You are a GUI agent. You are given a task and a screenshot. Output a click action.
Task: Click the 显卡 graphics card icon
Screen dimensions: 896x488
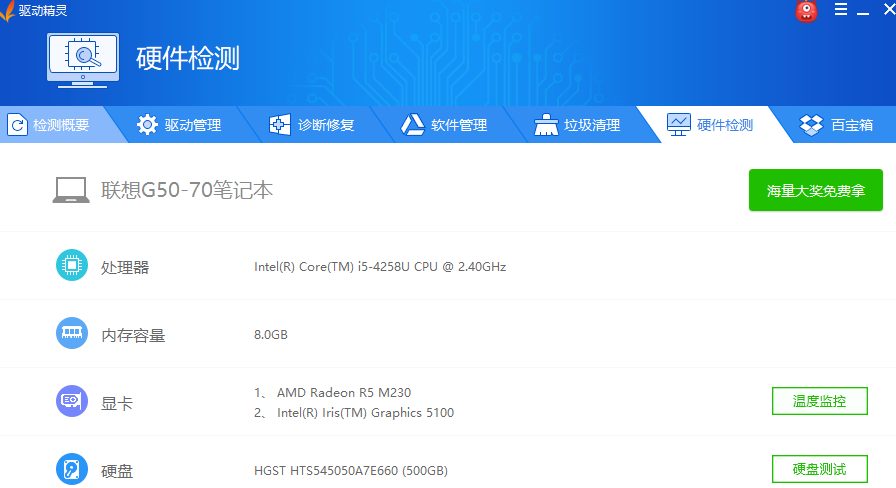click(72, 401)
